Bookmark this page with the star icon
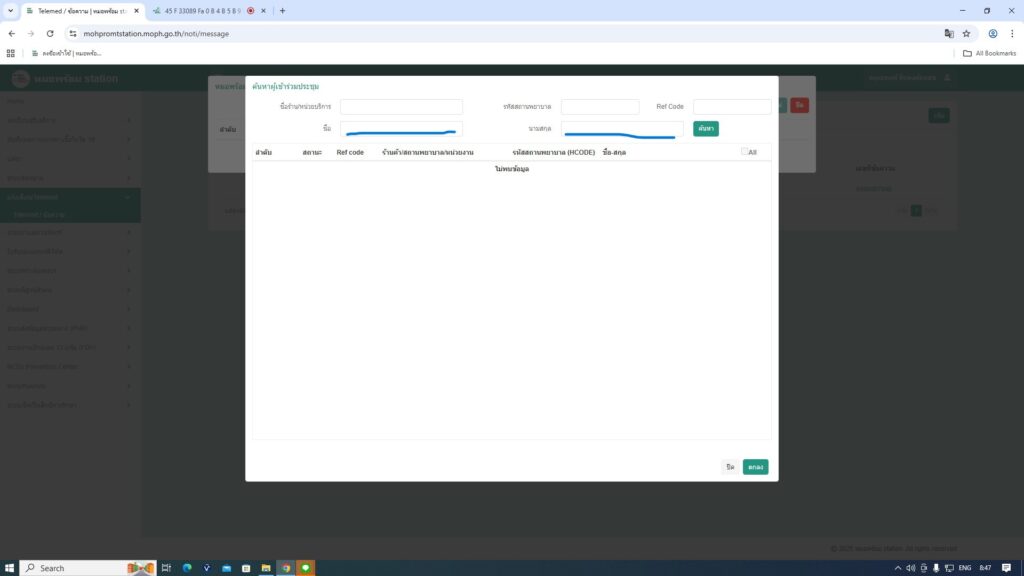This screenshot has width=1024, height=576. click(x=966, y=33)
